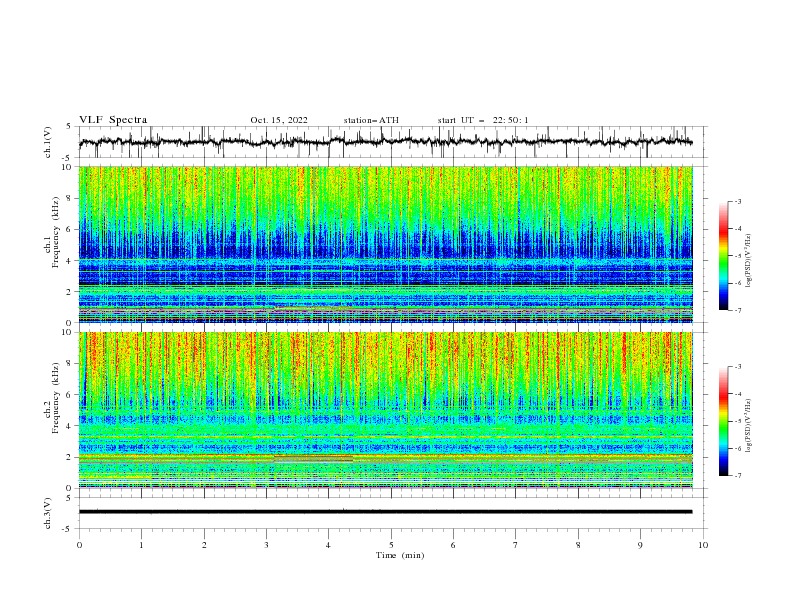Click time-axis tick label "3"
This screenshot has height=612, width=792.
point(266,545)
